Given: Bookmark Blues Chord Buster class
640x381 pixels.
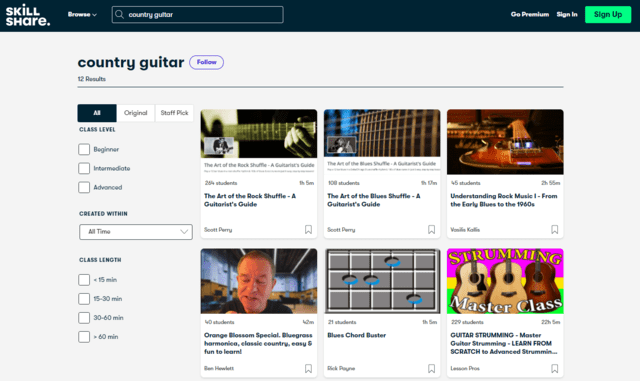Looking at the screenshot, I should pyautogui.click(x=431, y=368).
